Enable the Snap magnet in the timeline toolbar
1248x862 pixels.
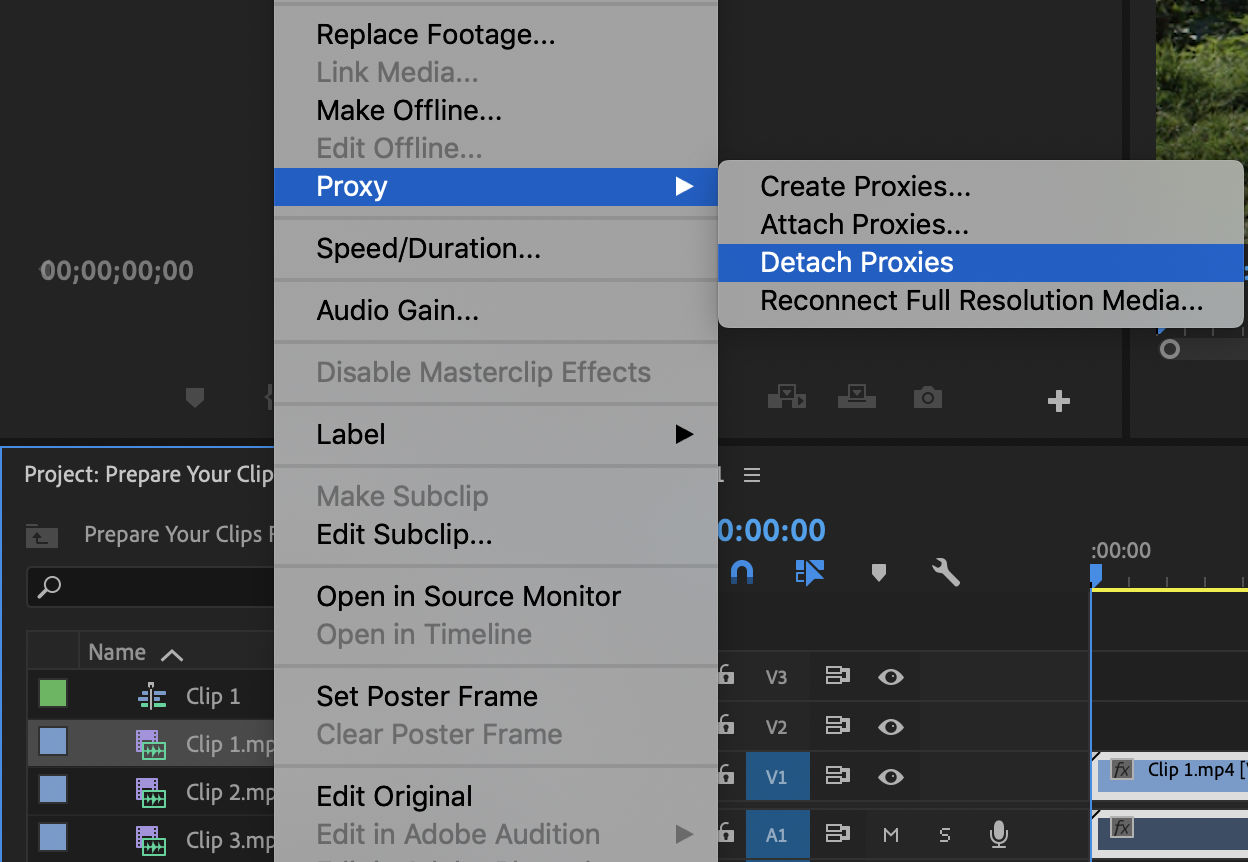[x=742, y=572]
